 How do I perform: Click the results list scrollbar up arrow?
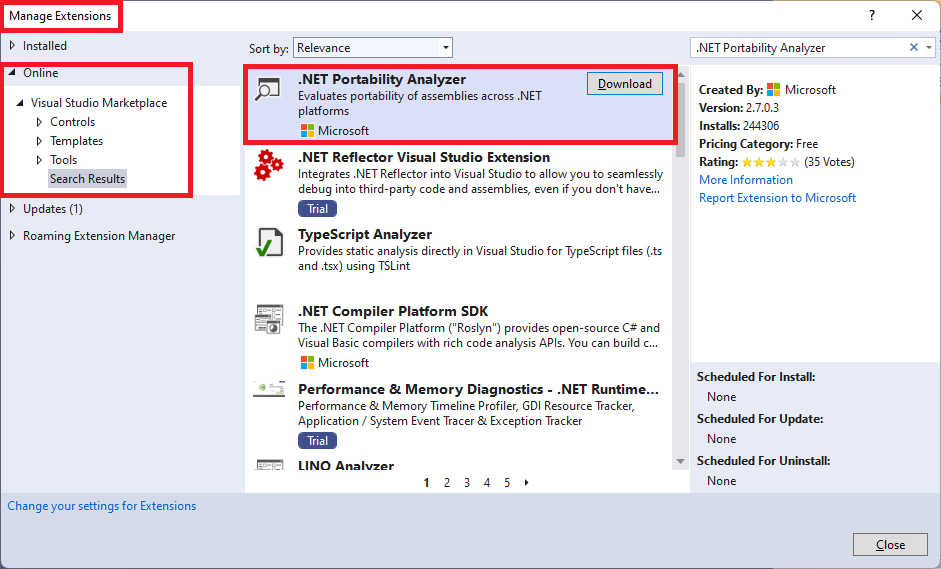tap(681, 74)
